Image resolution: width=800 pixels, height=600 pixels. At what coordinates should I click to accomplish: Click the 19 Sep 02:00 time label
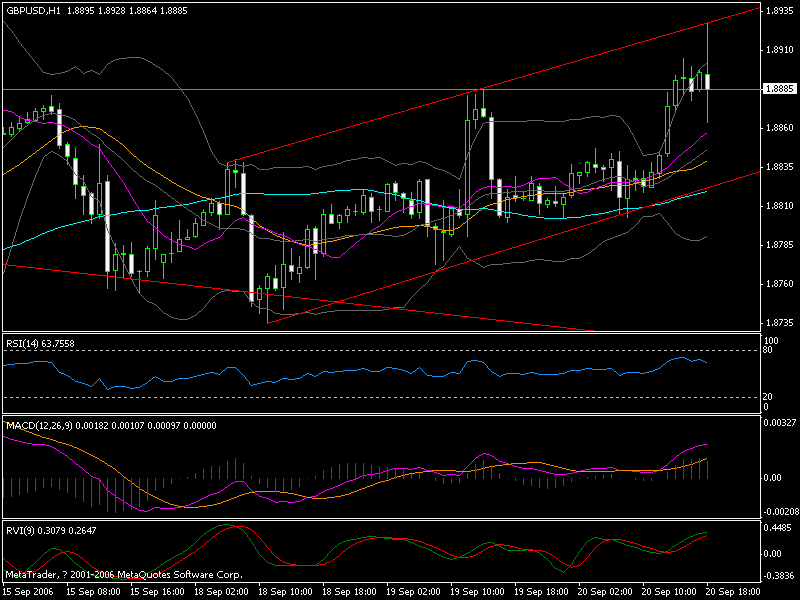click(x=414, y=592)
